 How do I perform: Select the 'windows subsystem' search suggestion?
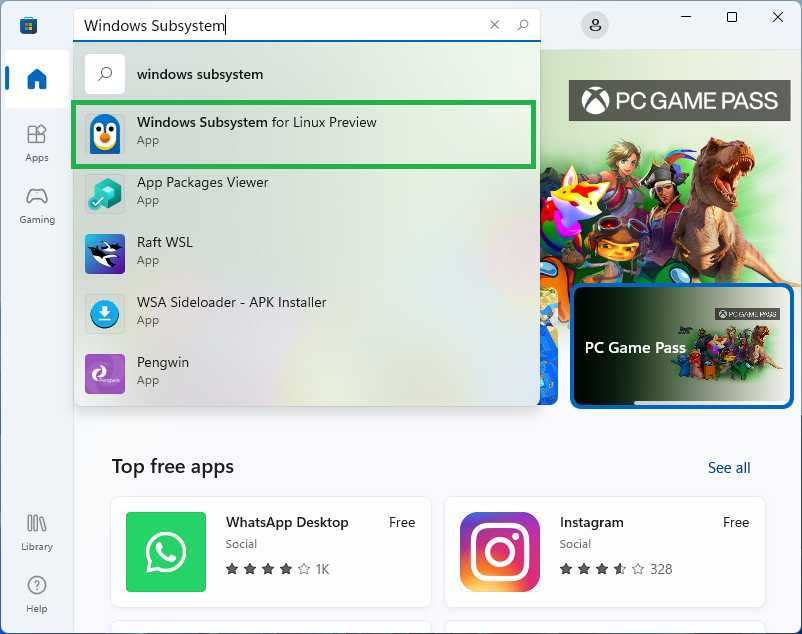(x=306, y=74)
